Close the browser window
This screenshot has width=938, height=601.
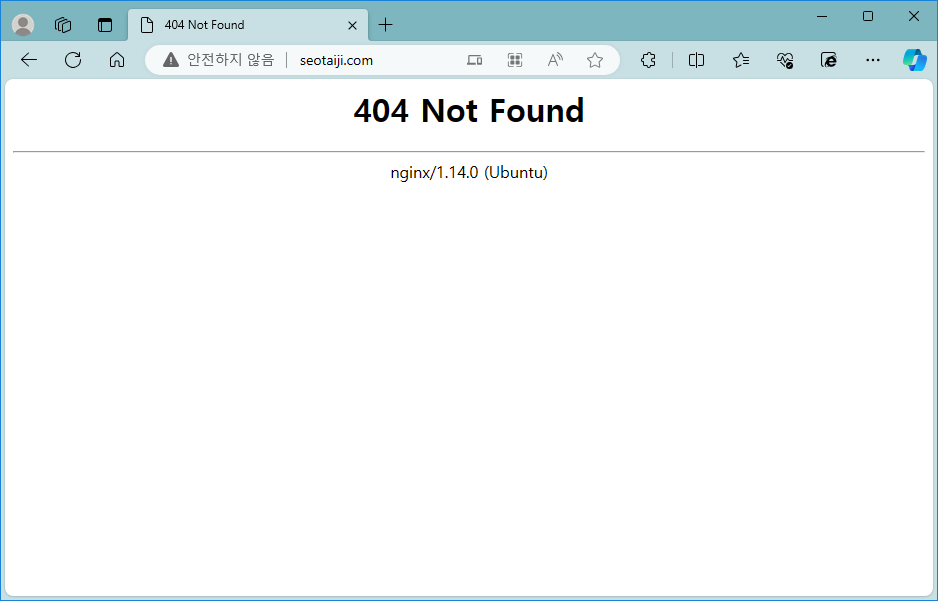(913, 16)
